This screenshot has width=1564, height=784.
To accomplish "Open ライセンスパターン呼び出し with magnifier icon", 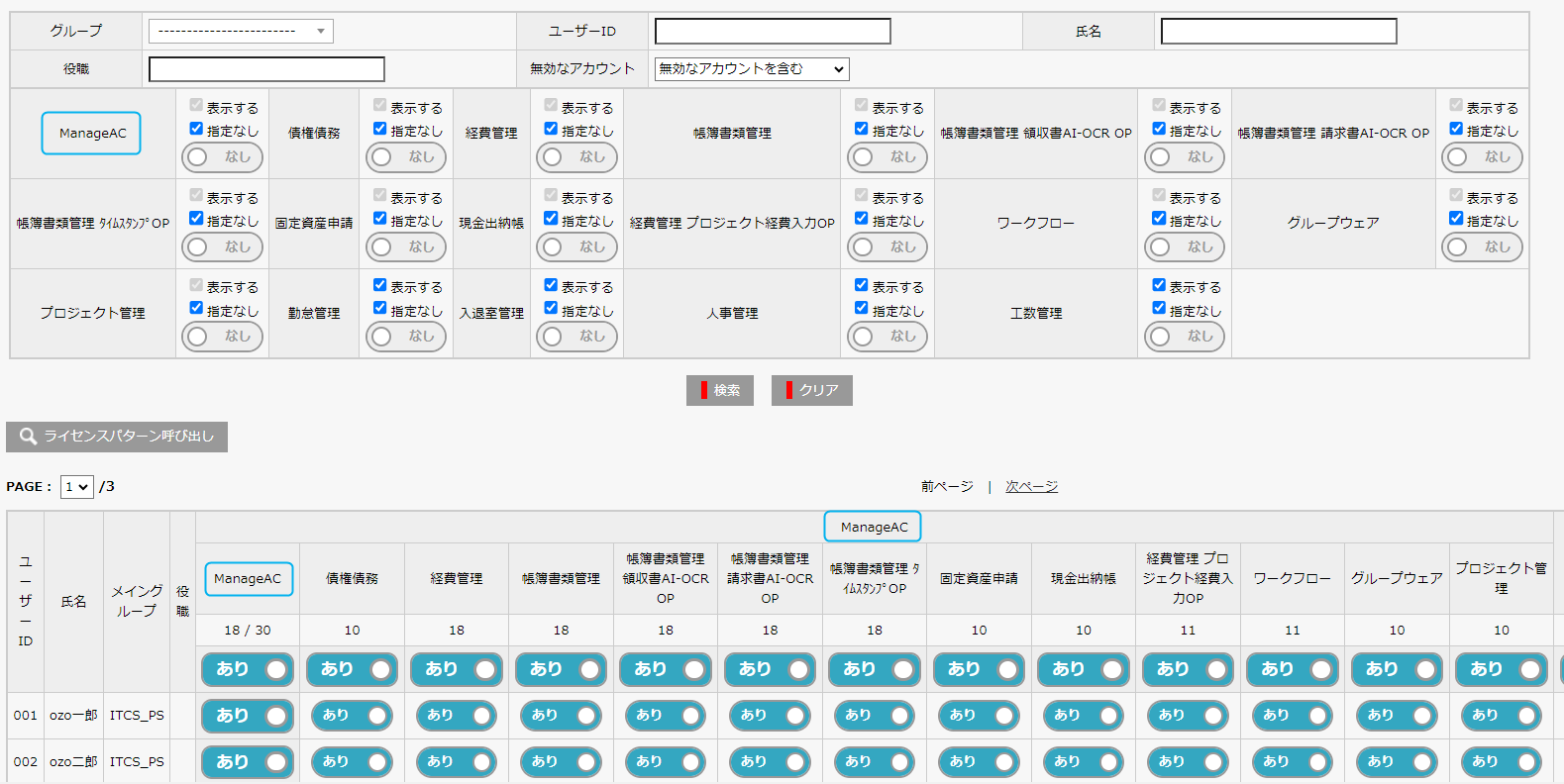I will (117, 437).
